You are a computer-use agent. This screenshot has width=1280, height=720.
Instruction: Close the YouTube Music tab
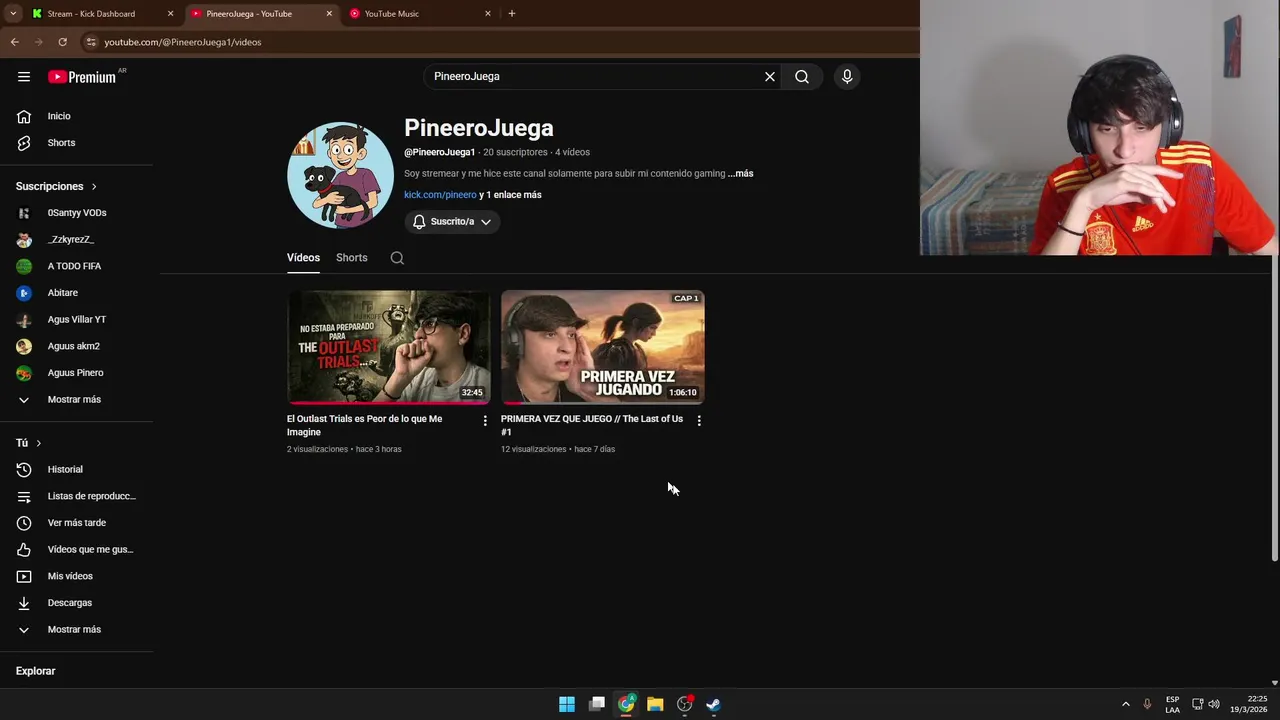488,14
